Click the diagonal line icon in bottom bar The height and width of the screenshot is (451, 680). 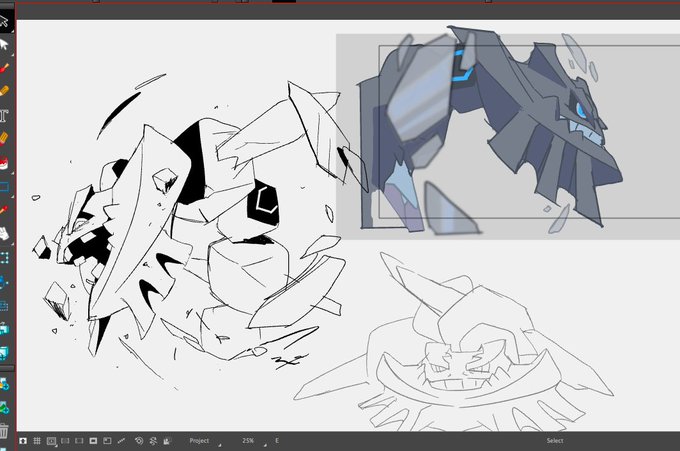coord(121,441)
